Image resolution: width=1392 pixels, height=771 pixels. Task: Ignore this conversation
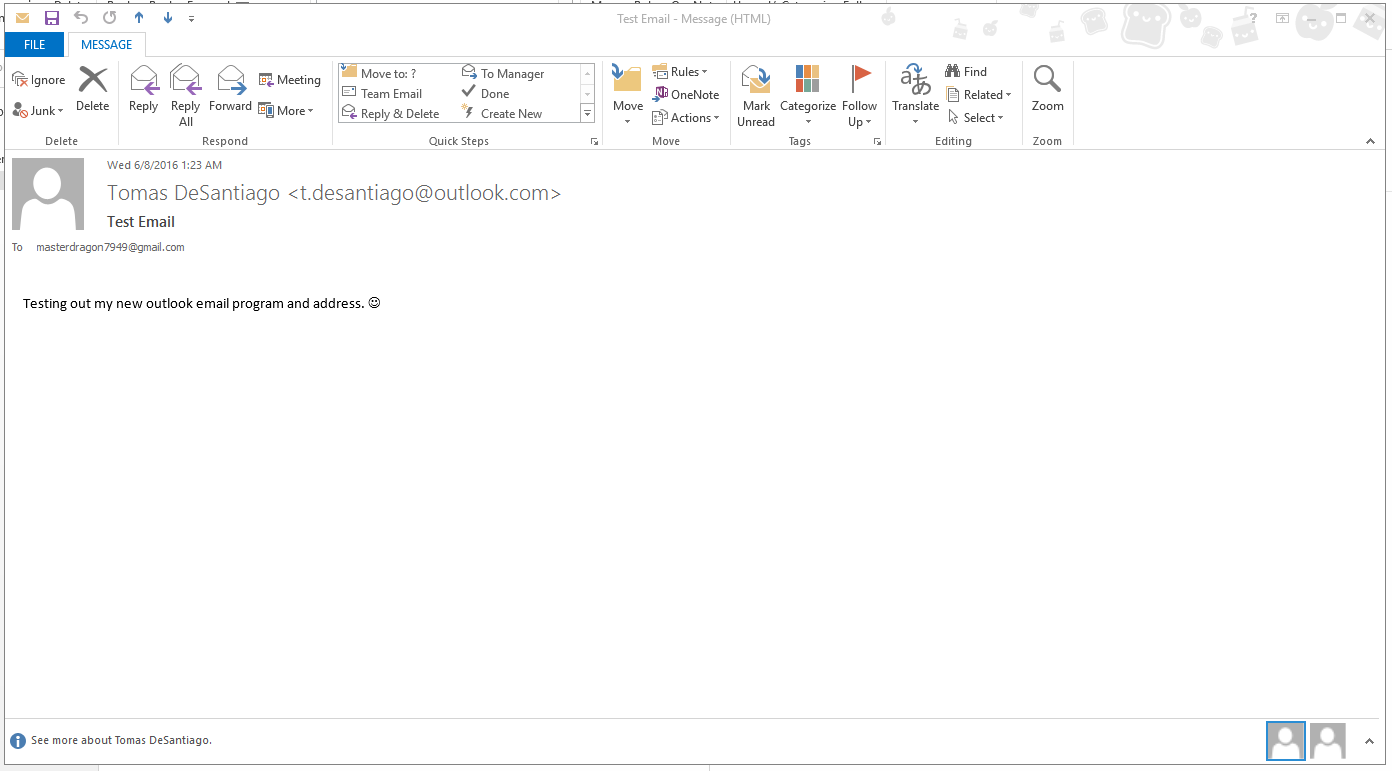pyautogui.click(x=39, y=80)
